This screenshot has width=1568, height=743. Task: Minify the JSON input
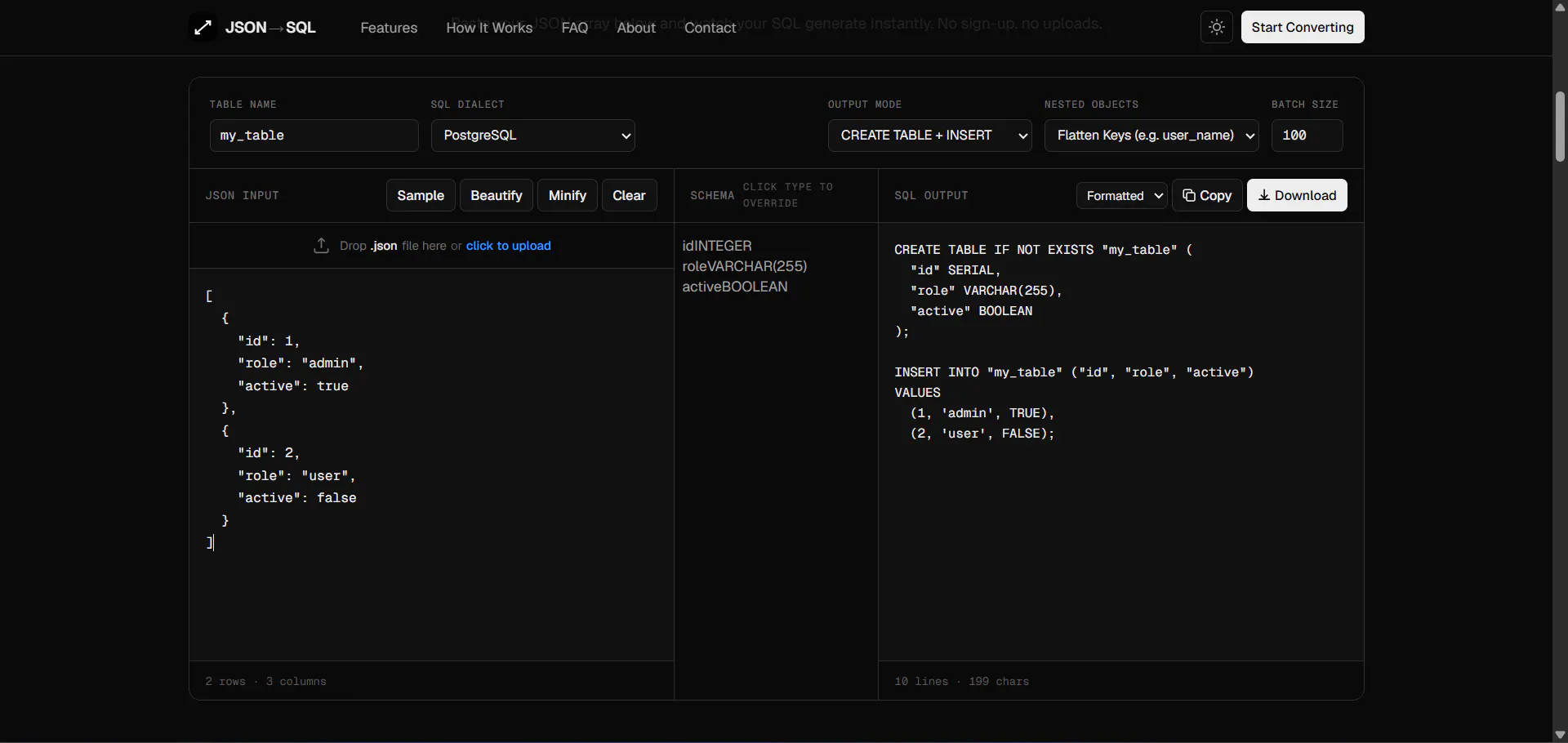pyautogui.click(x=568, y=196)
